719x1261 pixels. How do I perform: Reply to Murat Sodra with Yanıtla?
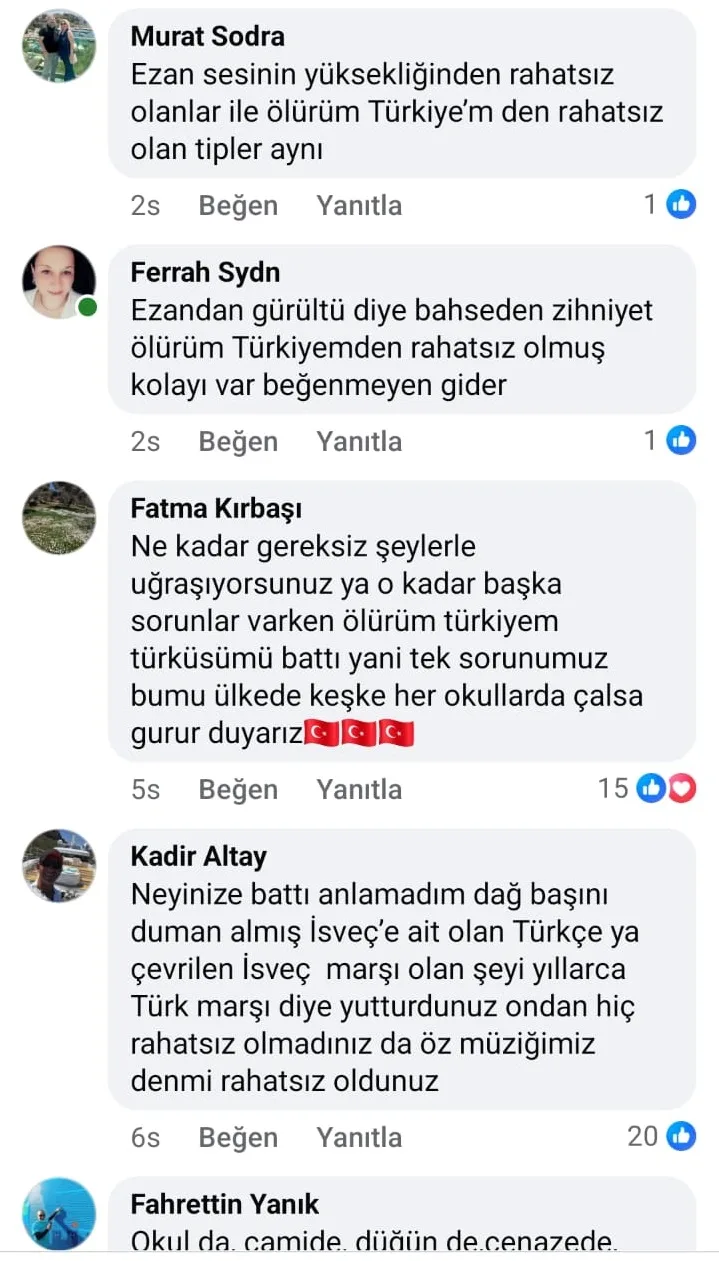coord(359,205)
